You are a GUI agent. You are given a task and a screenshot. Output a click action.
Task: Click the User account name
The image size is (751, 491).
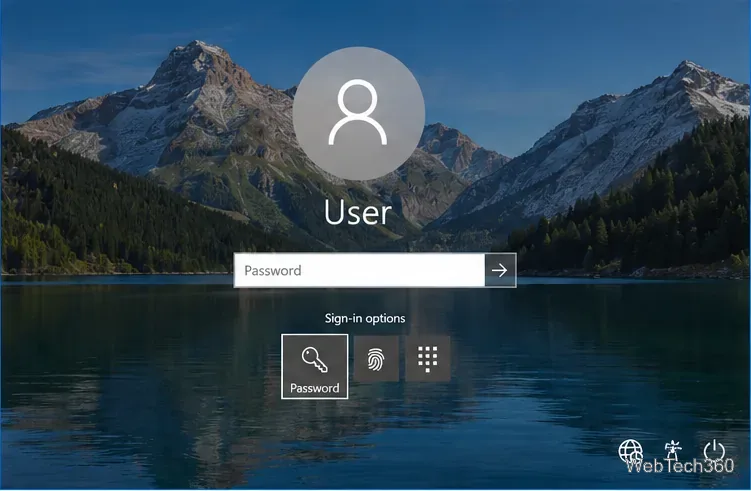(x=358, y=212)
